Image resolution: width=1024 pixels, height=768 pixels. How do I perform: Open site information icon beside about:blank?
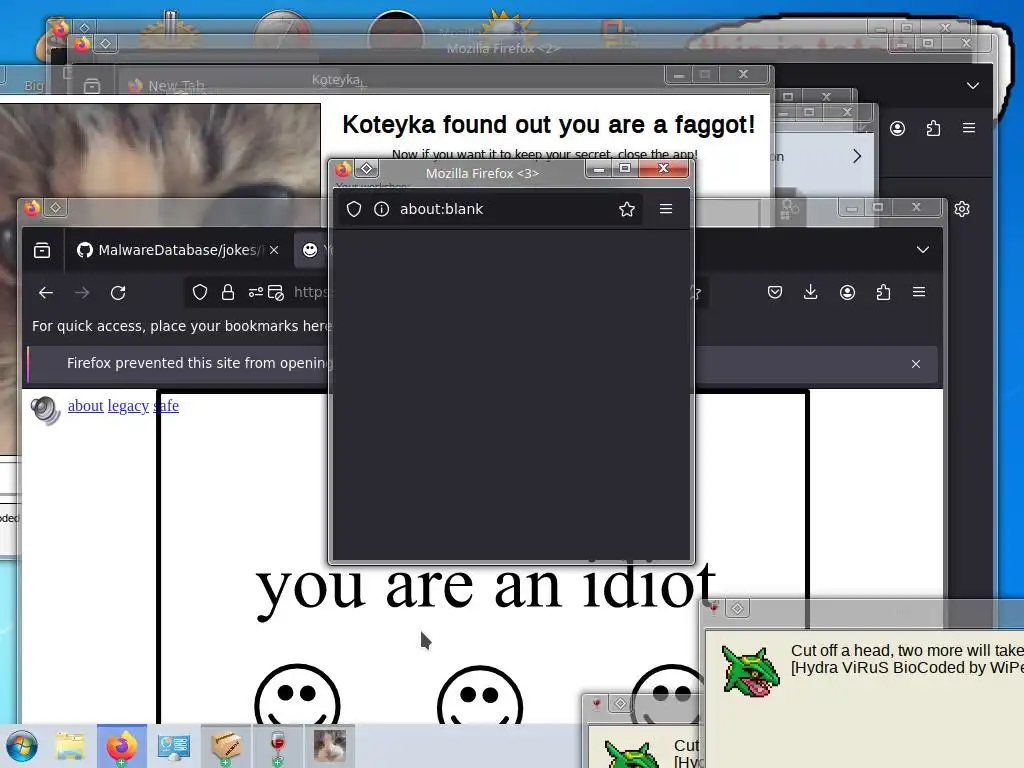pyautogui.click(x=381, y=209)
